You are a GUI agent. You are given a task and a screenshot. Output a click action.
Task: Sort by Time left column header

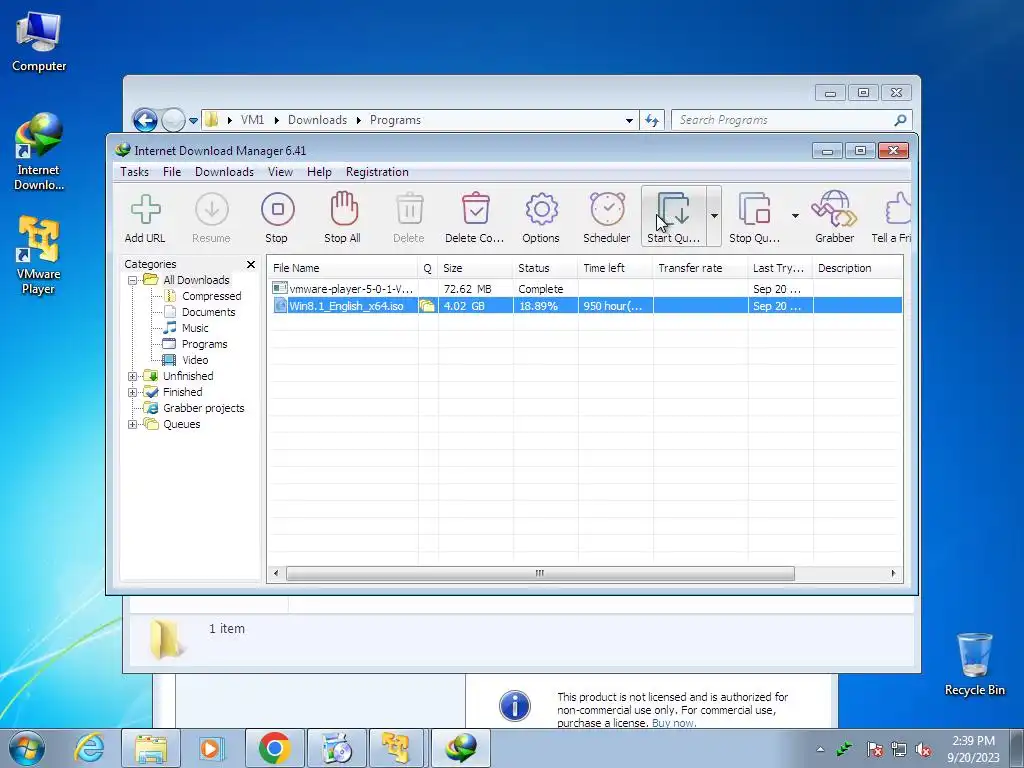[615, 268]
